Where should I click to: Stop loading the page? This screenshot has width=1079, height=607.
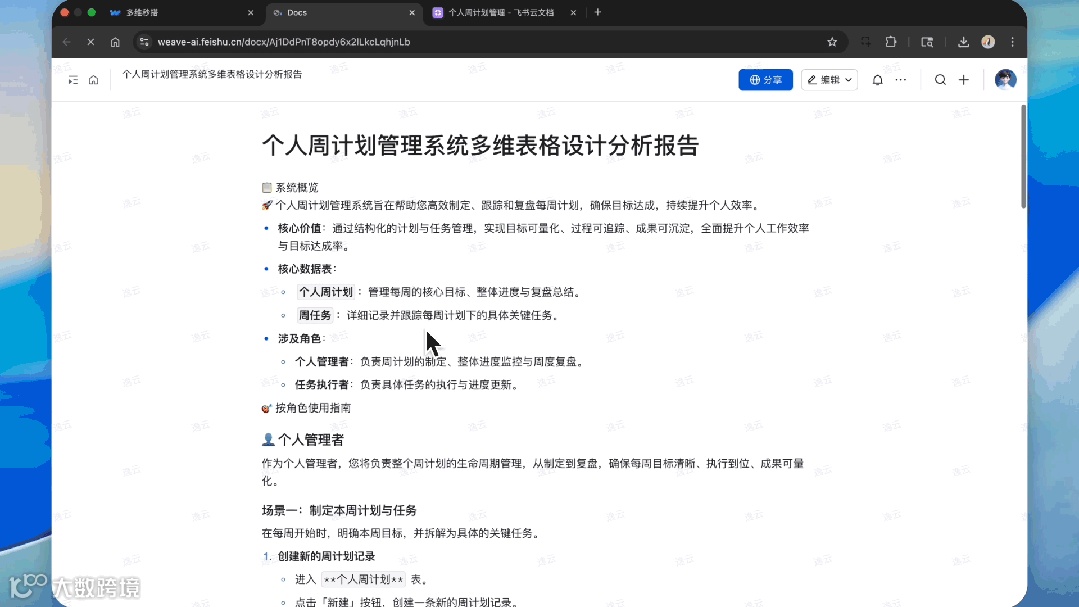pos(91,42)
